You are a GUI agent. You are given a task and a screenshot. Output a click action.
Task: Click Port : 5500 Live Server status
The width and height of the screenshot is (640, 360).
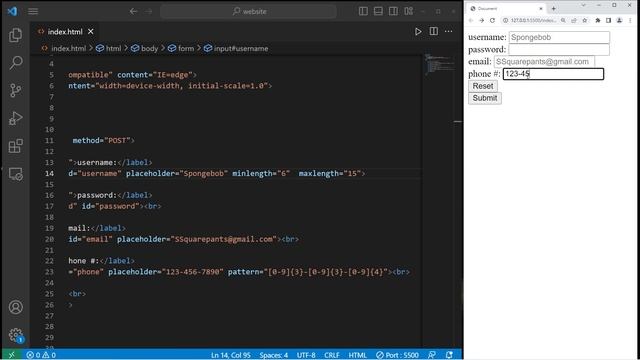tap(397, 355)
